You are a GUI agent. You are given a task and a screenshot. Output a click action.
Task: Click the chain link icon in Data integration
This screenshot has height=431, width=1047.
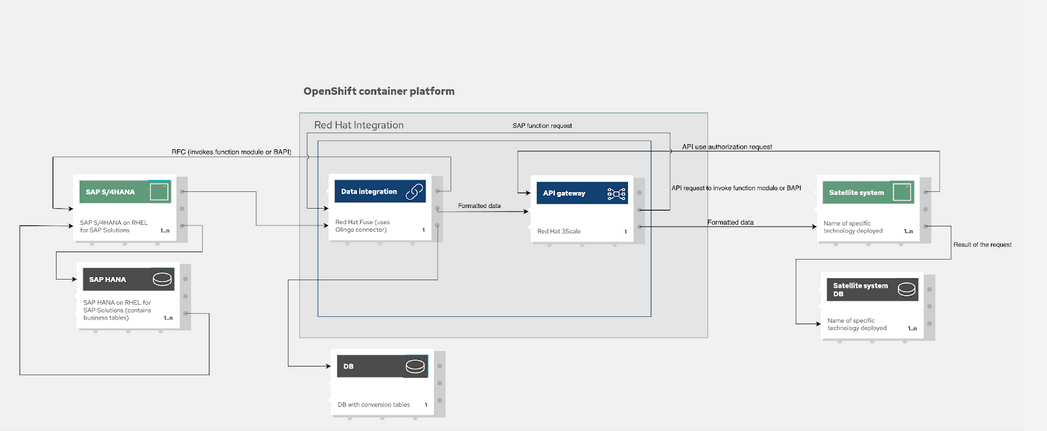tap(414, 192)
